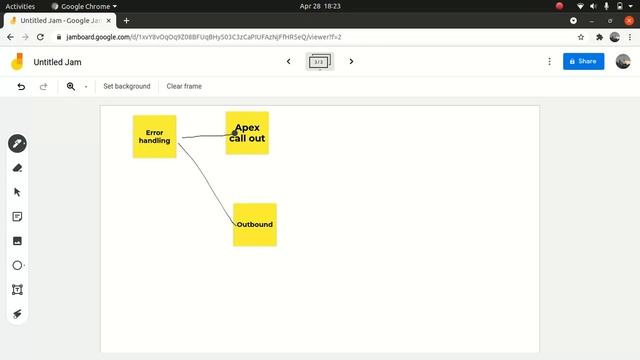Open Chrome's three-dot menu
The width and height of the screenshot is (640, 360).
[630, 37]
